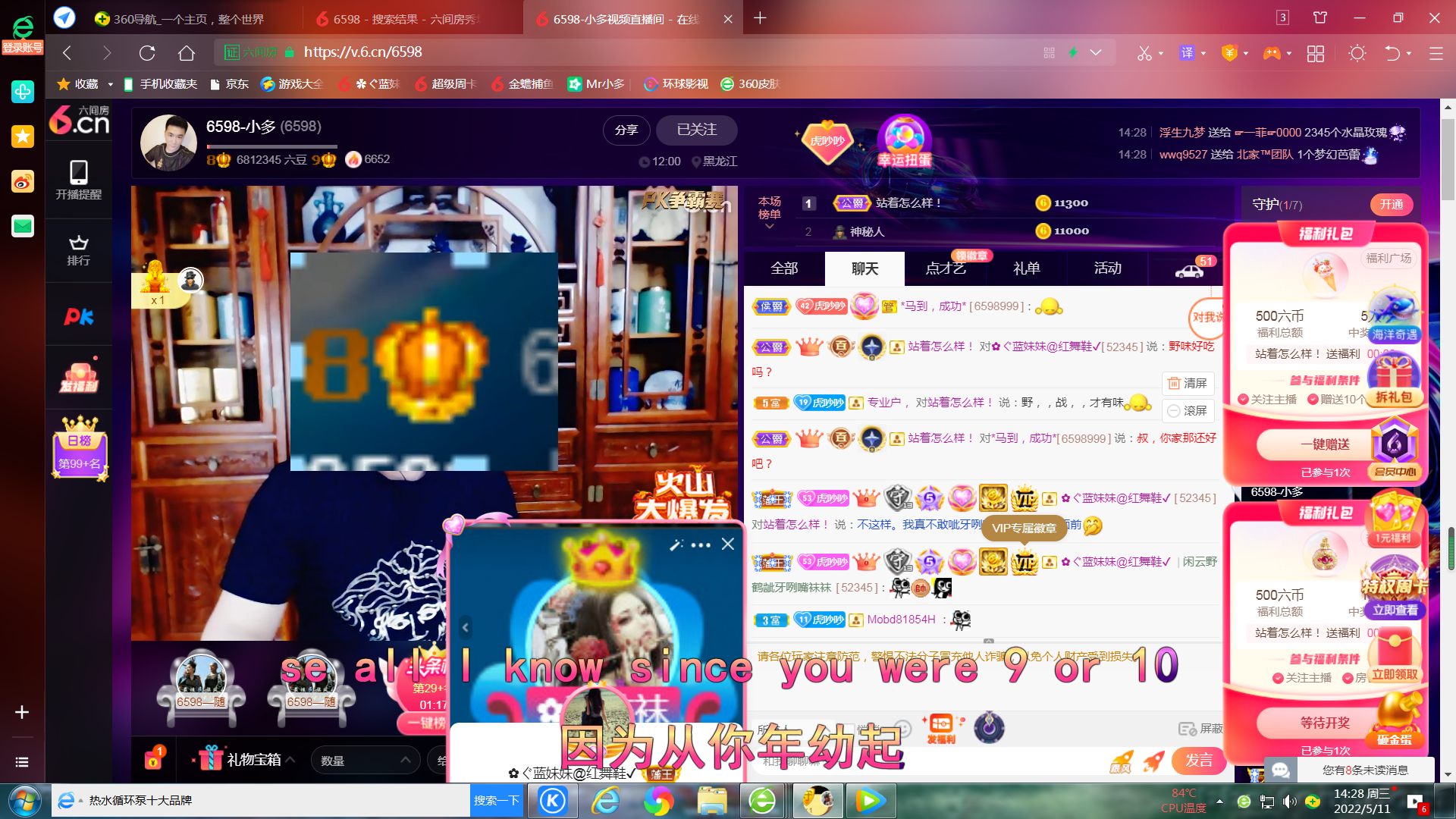Collapse the video popup left arrow
This screenshot has width=1456, height=819.
466,627
